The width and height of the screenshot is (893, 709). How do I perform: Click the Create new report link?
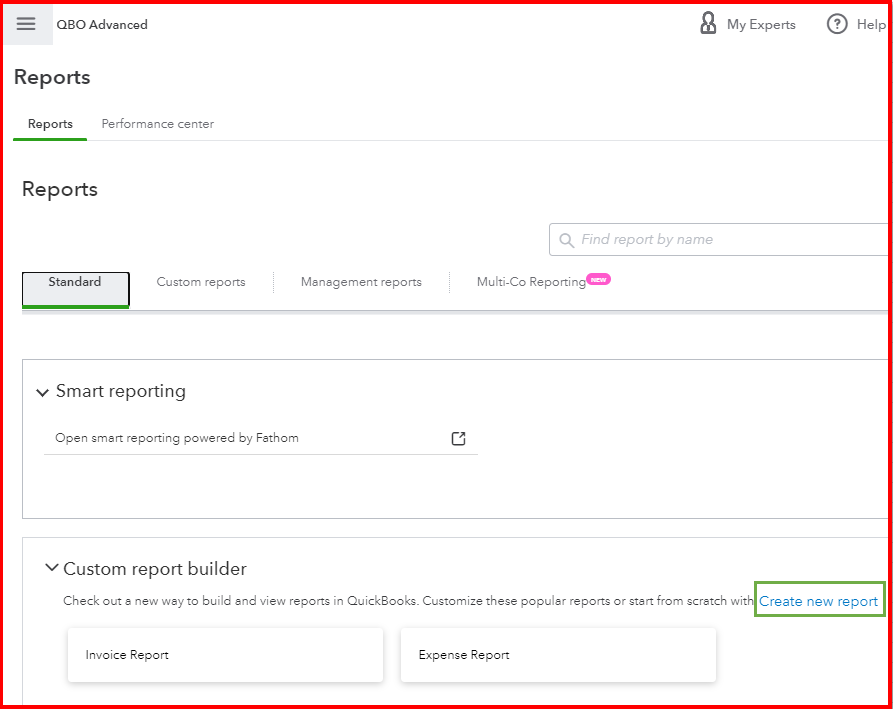tap(819, 600)
